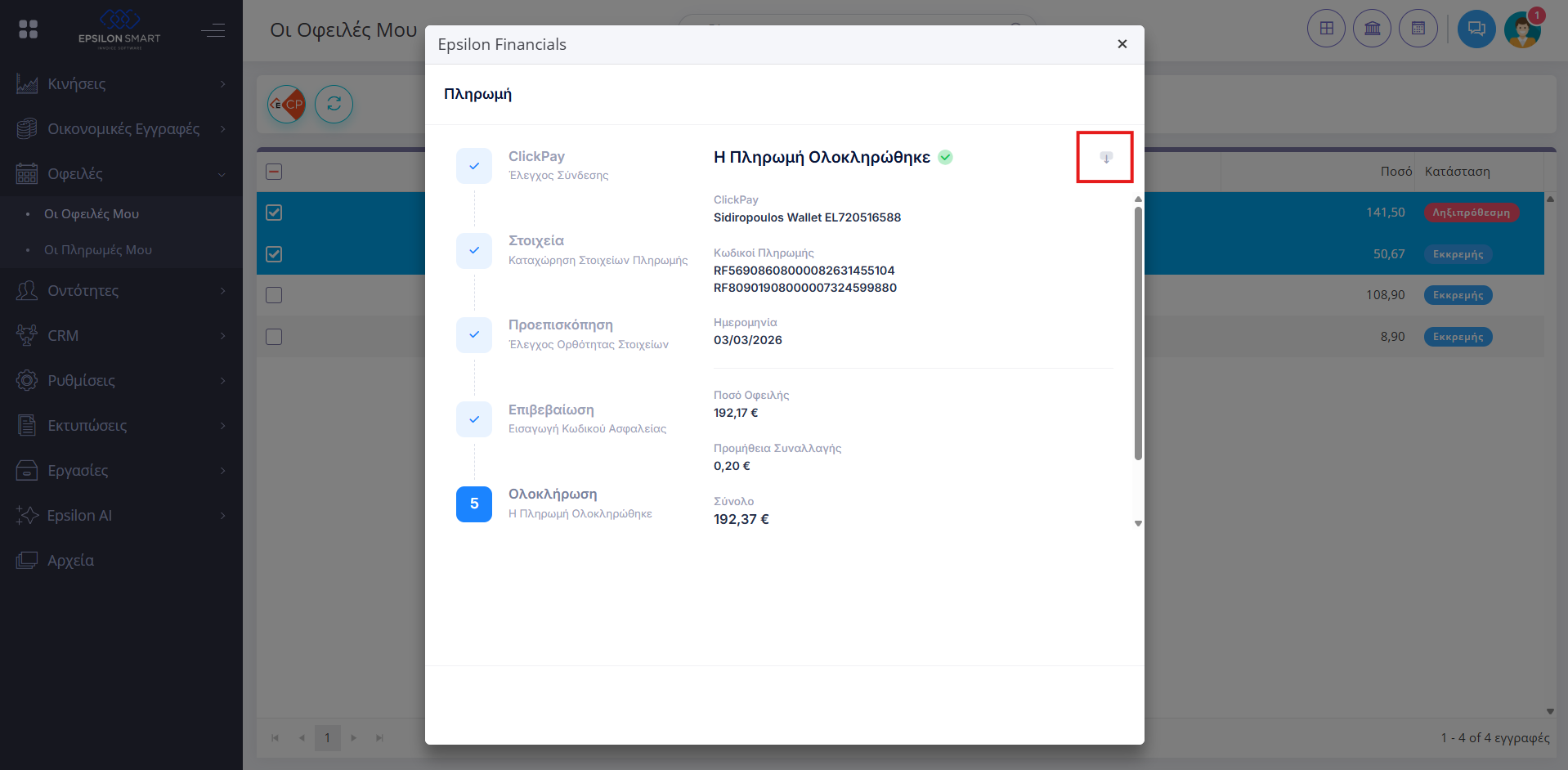Close the Epsilon Financials dialog
Viewport: 1568px width, 770px height.
(x=1122, y=44)
